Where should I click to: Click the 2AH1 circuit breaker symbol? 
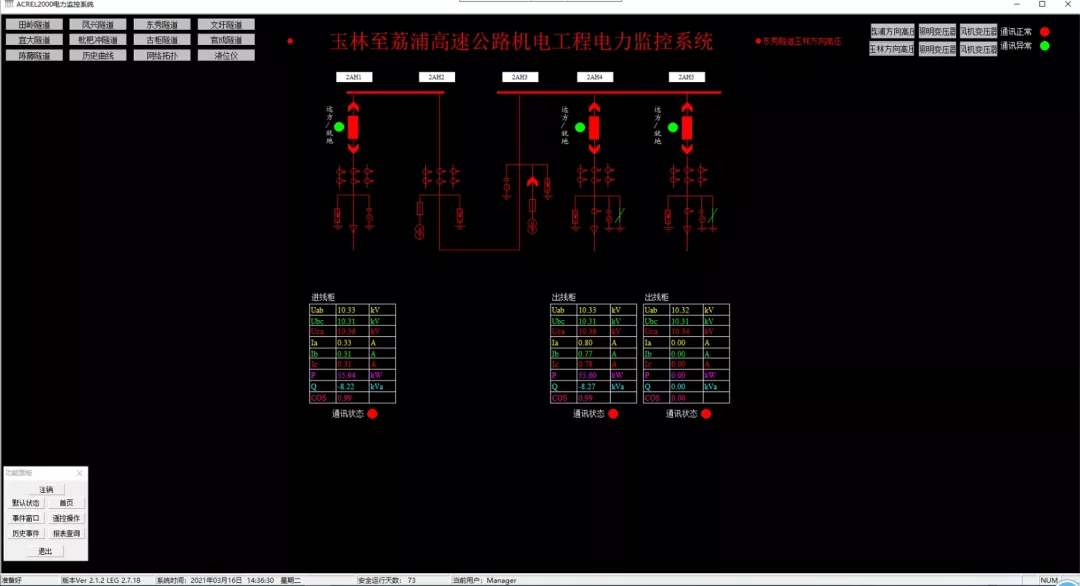(353, 127)
